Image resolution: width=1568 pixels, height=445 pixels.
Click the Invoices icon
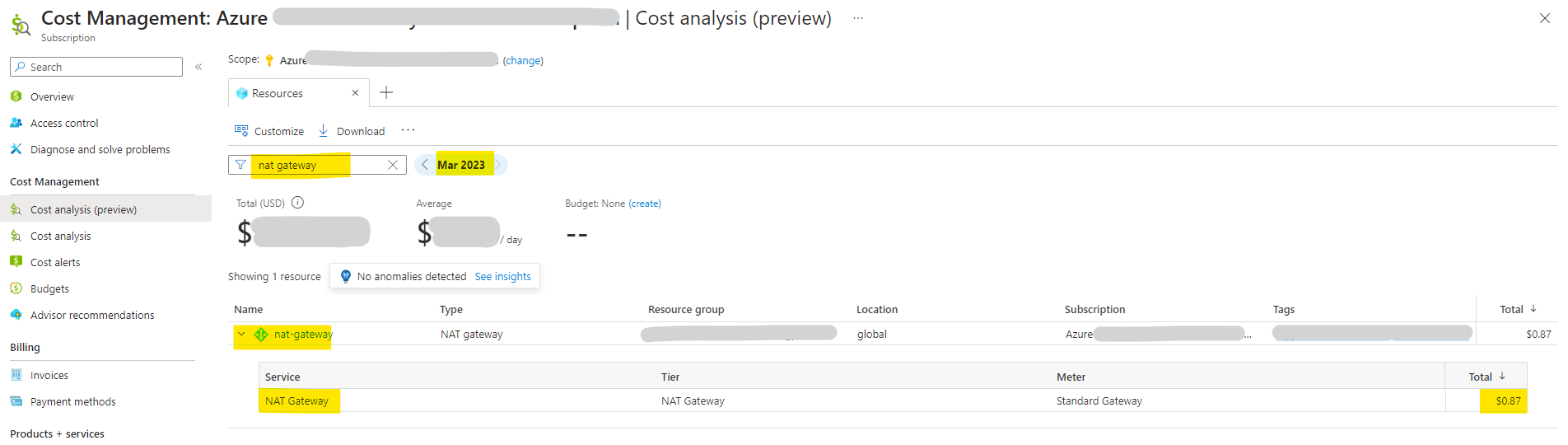point(16,375)
